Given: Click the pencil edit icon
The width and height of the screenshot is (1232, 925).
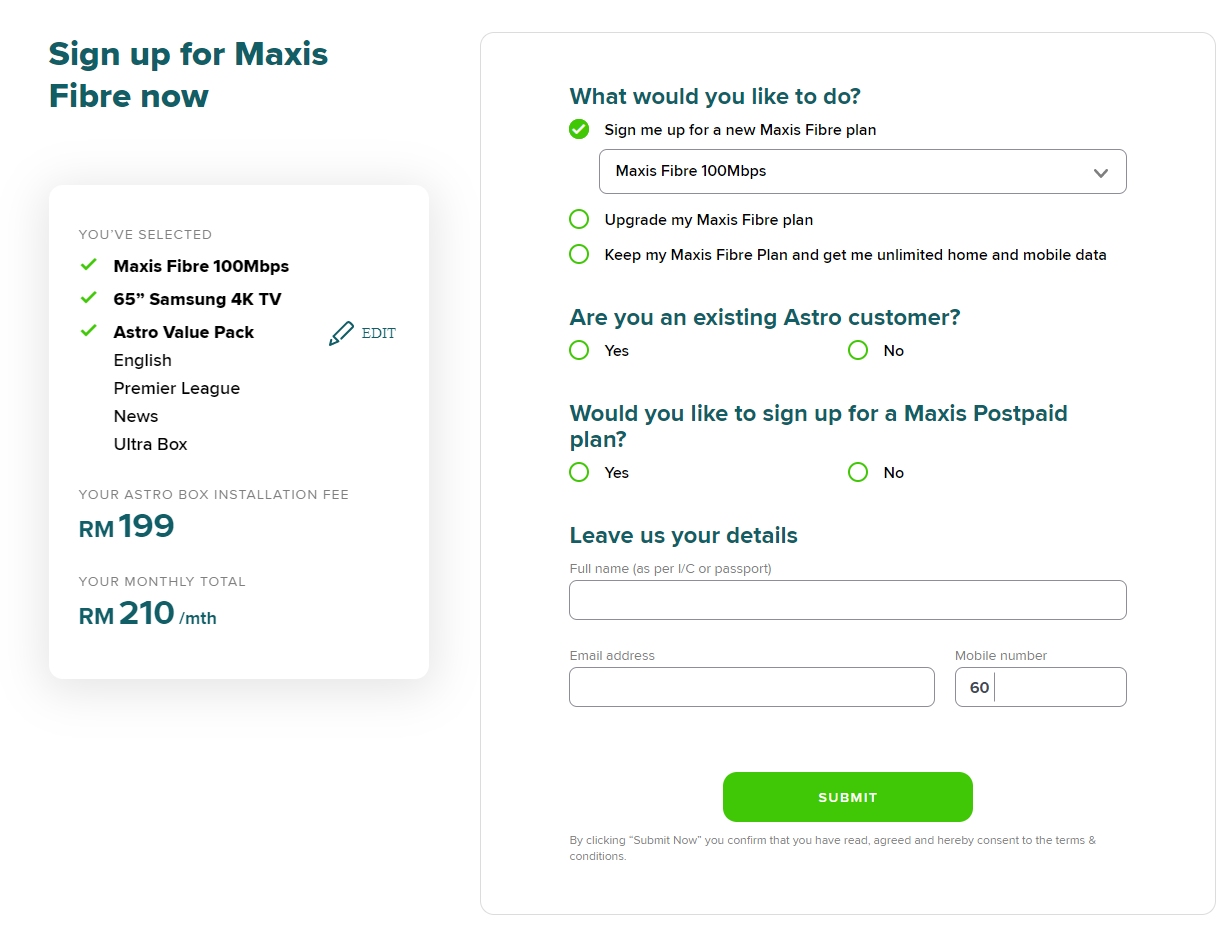Looking at the screenshot, I should 341,333.
